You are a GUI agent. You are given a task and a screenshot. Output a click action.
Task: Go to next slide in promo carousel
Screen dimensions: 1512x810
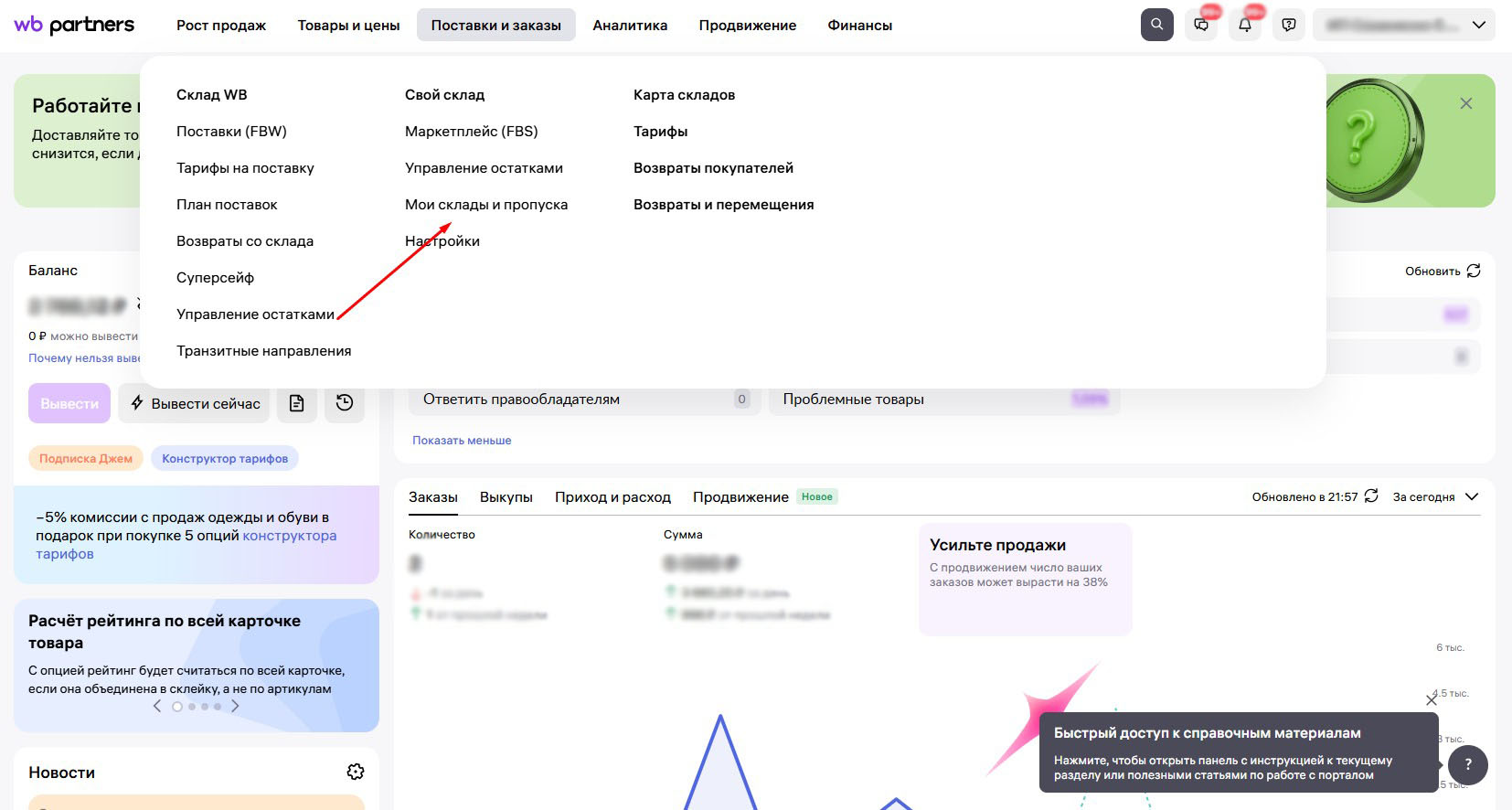[235, 706]
